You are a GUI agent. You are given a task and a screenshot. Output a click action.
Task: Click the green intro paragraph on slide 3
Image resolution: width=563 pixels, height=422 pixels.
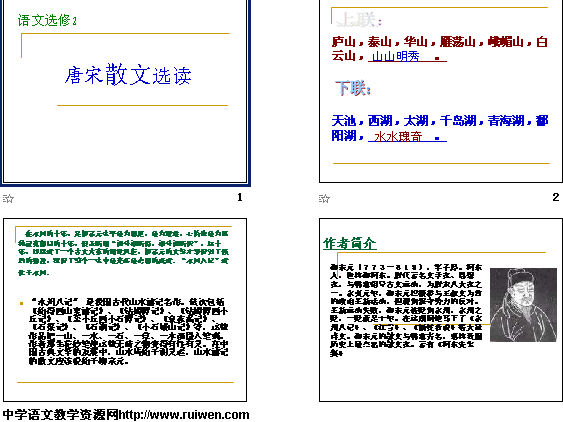tap(124, 253)
